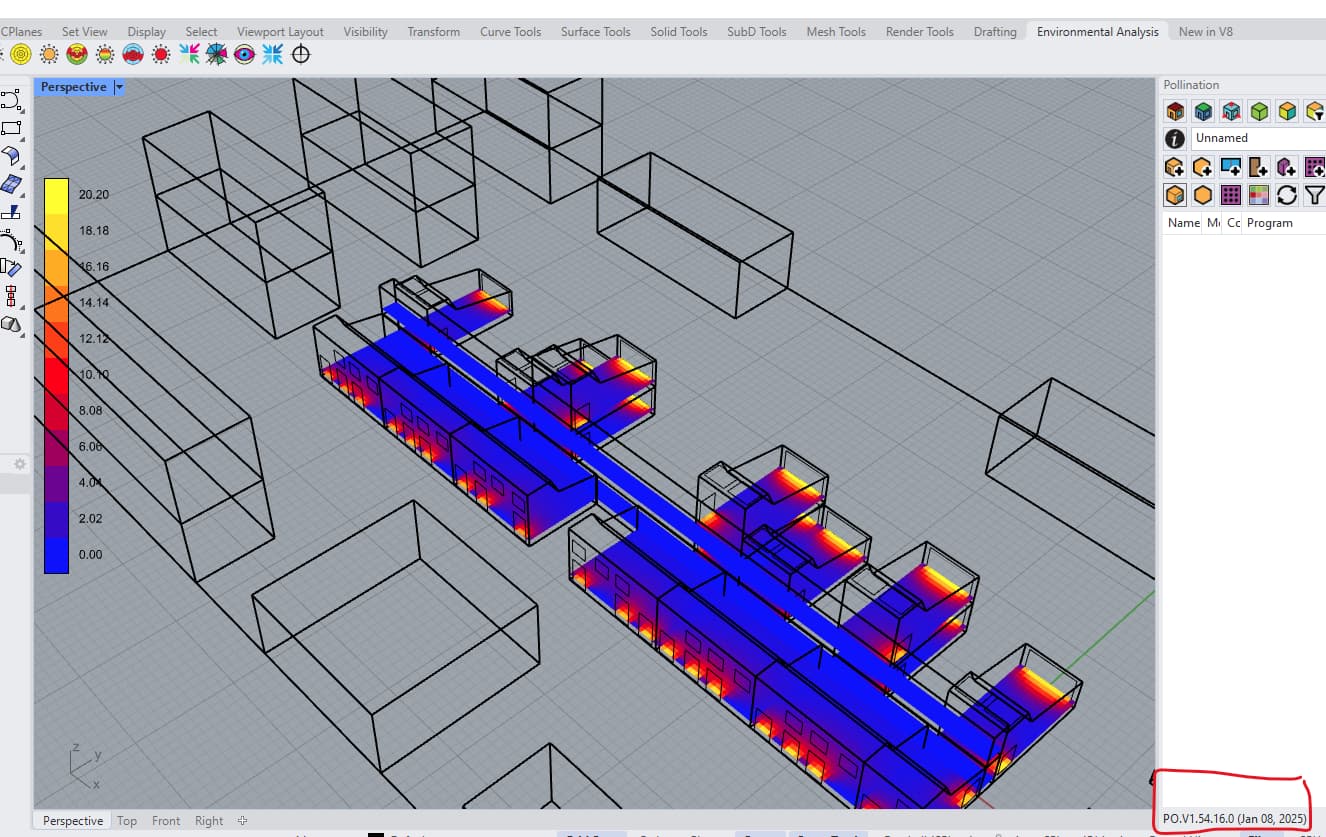Switch to the Front viewport tab

tap(166, 820)
